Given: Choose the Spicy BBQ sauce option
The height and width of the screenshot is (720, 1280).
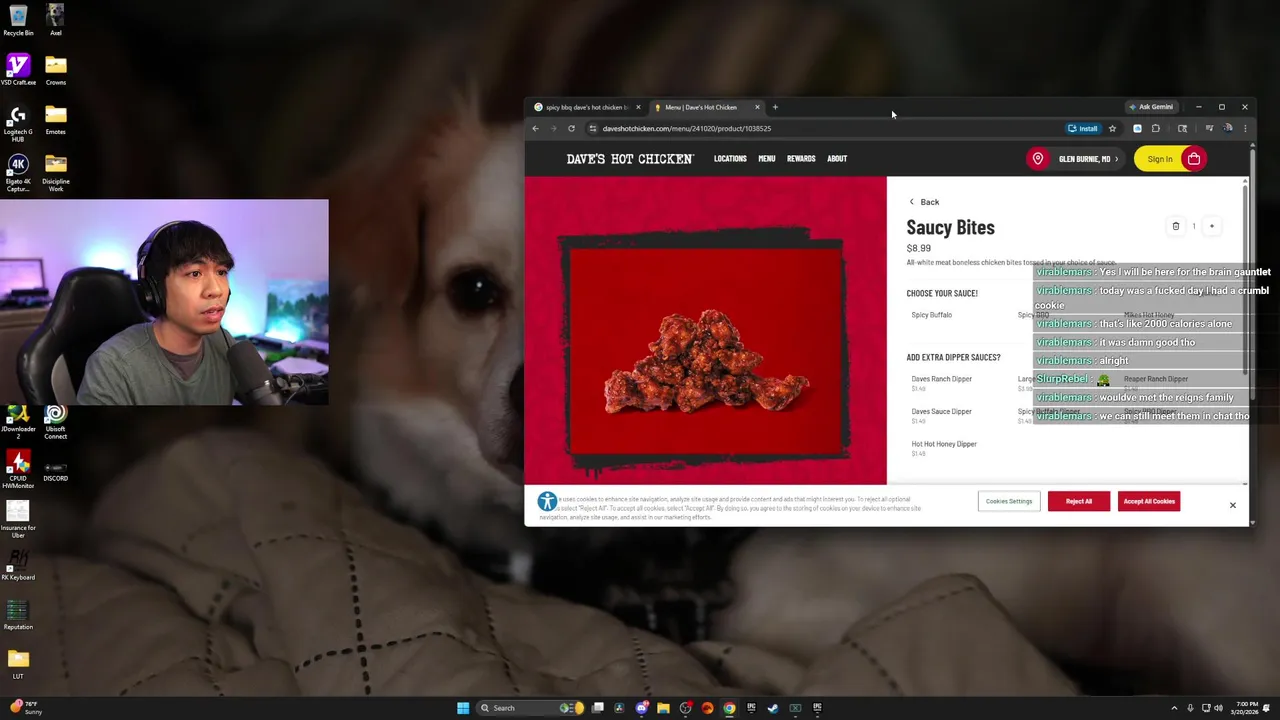Looking at the screenshot, I should tap(1034, 315).
